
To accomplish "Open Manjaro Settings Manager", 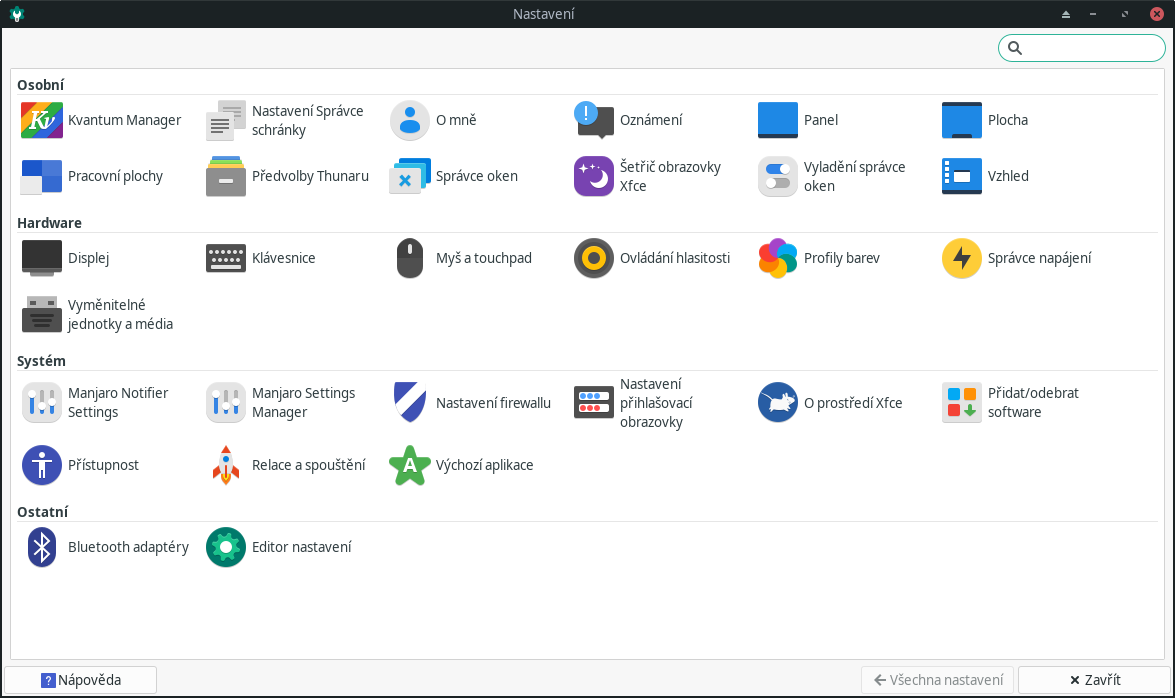I will [226, 403].
